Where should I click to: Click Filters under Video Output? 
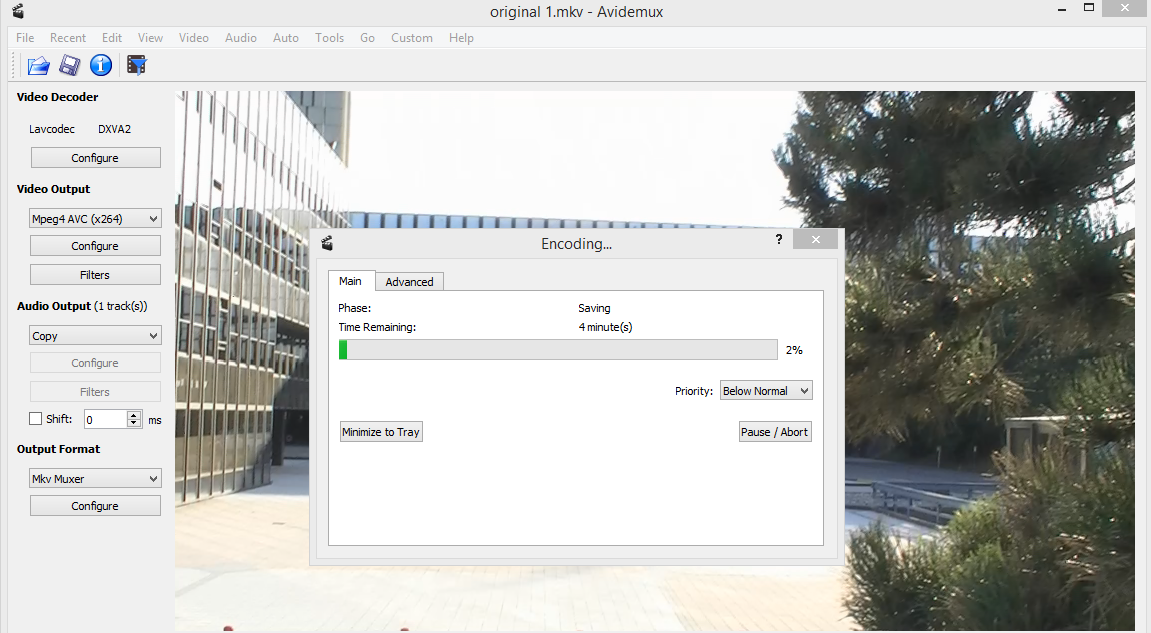[x=95, y=275]
